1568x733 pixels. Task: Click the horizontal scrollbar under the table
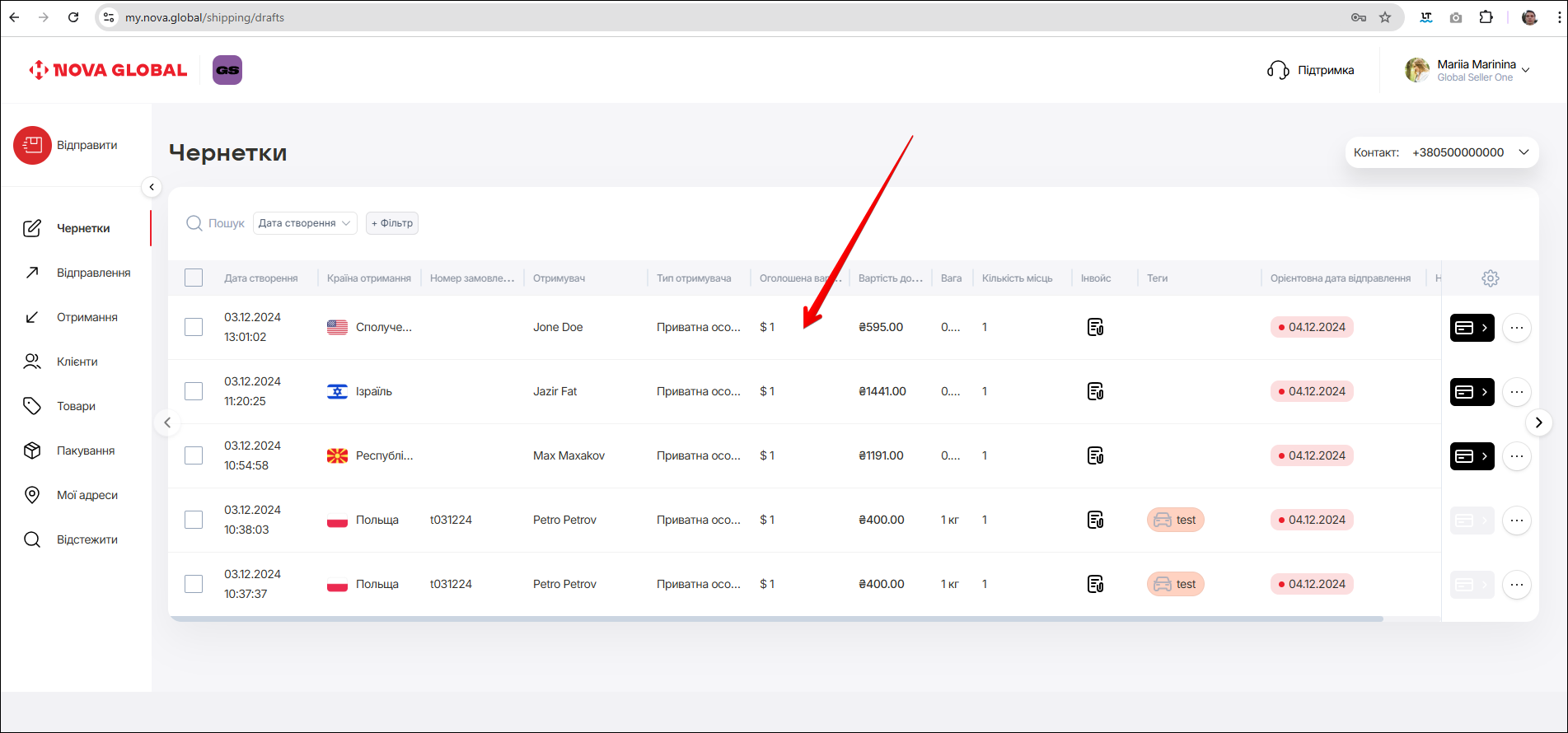click(775, 619)
